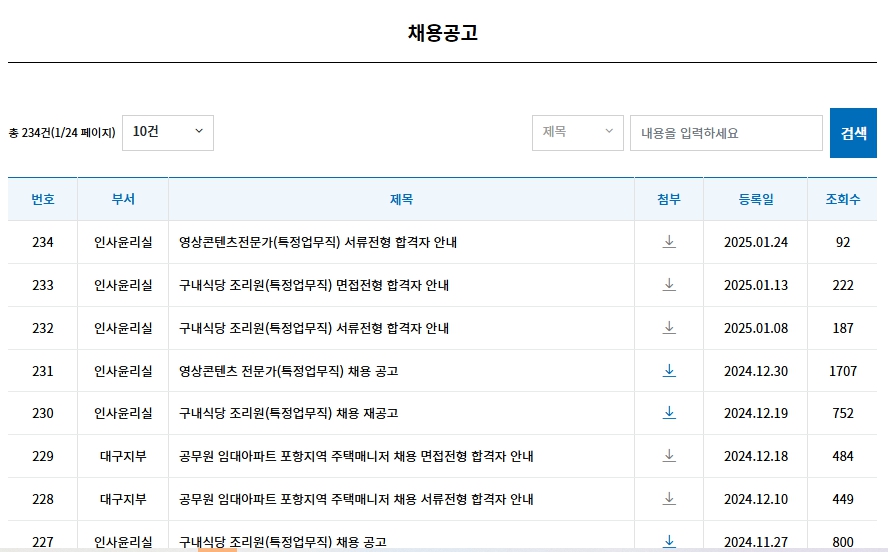The height and width of the screenshot is (552, 888).
Task: Download attachment for post 231
Action: (x=669, y=371)
